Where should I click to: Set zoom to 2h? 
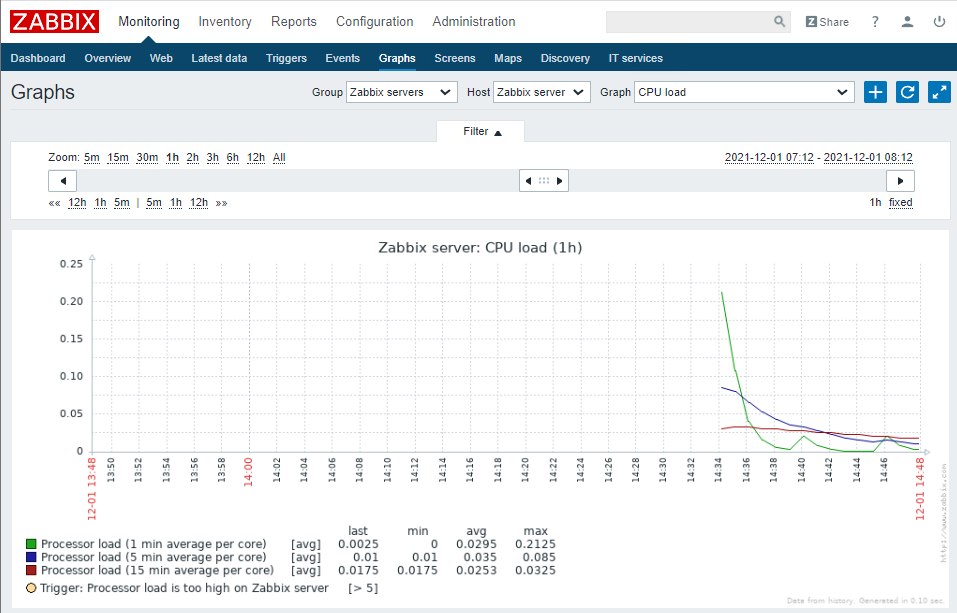[192, 158]
